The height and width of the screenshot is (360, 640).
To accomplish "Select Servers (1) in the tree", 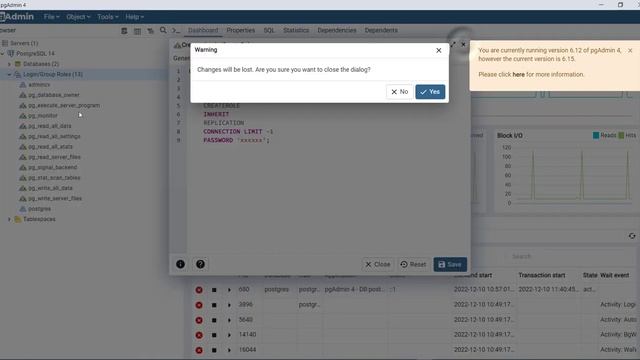I will (24, 43).
